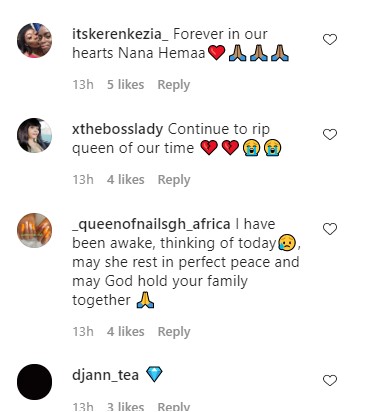This screenshot has width=365, height=412.
Task: Open username itskerenkezia_ link
Action: [120, 34]
